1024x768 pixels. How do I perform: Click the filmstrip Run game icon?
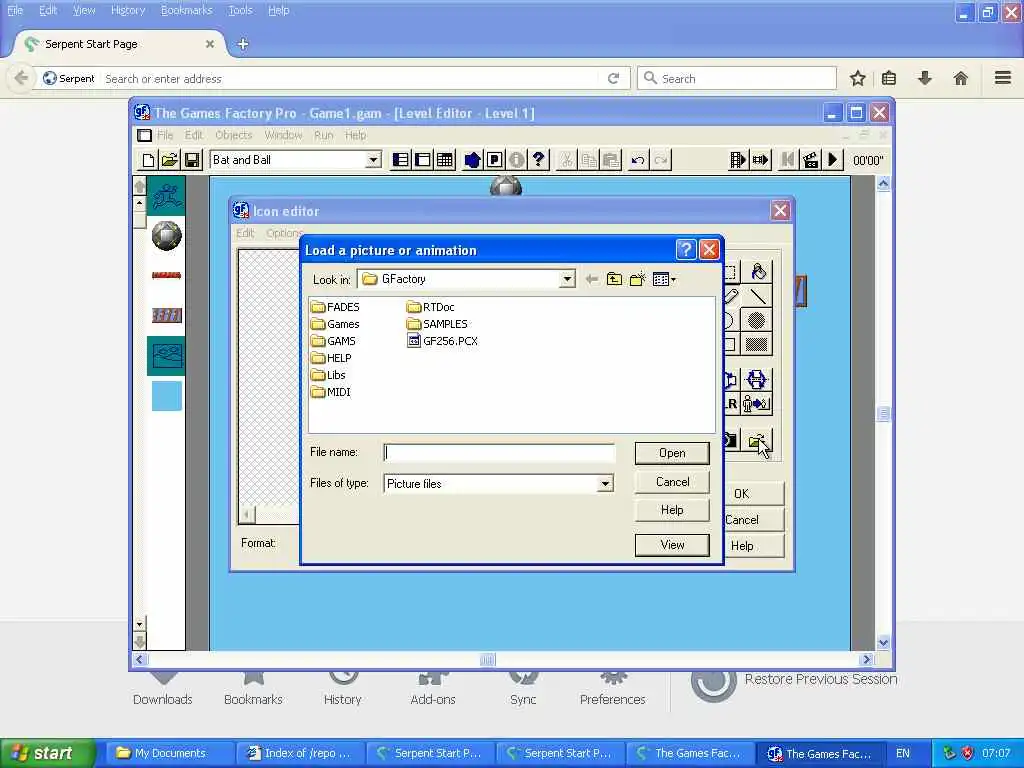pyautogui.click(x=738, y=160)
